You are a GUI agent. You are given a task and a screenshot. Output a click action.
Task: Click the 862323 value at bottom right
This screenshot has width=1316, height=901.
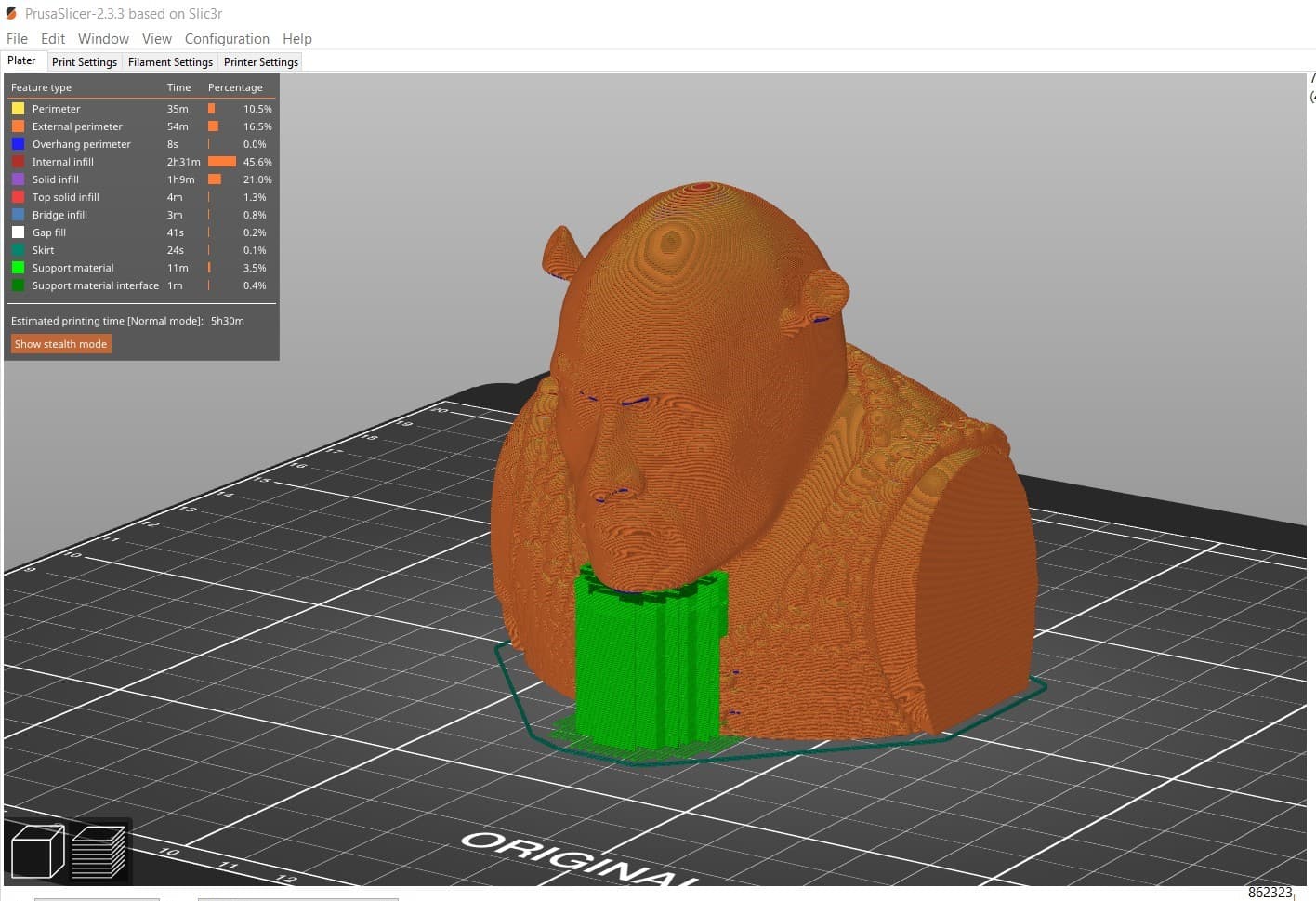pyautogui.click(x=1270, y=892)
